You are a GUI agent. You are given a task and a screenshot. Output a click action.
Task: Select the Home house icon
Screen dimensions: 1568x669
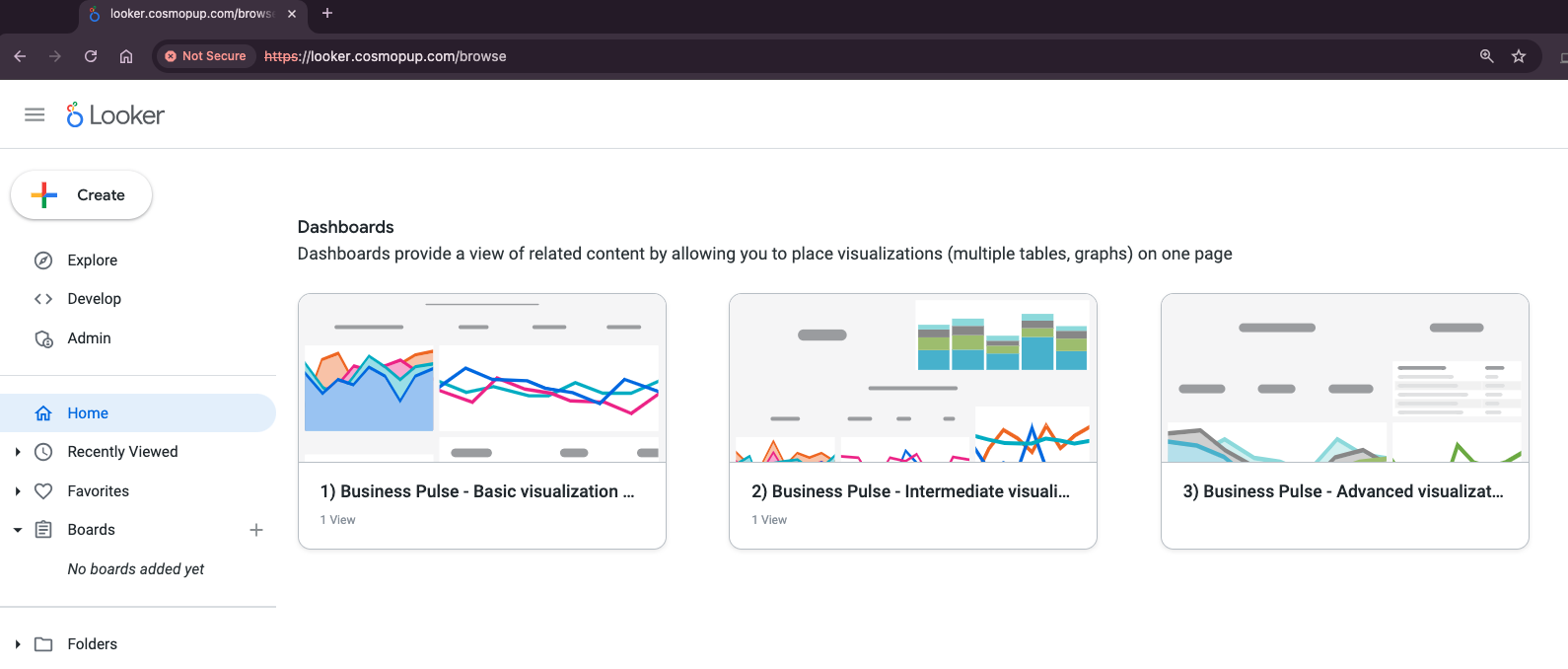43,413
